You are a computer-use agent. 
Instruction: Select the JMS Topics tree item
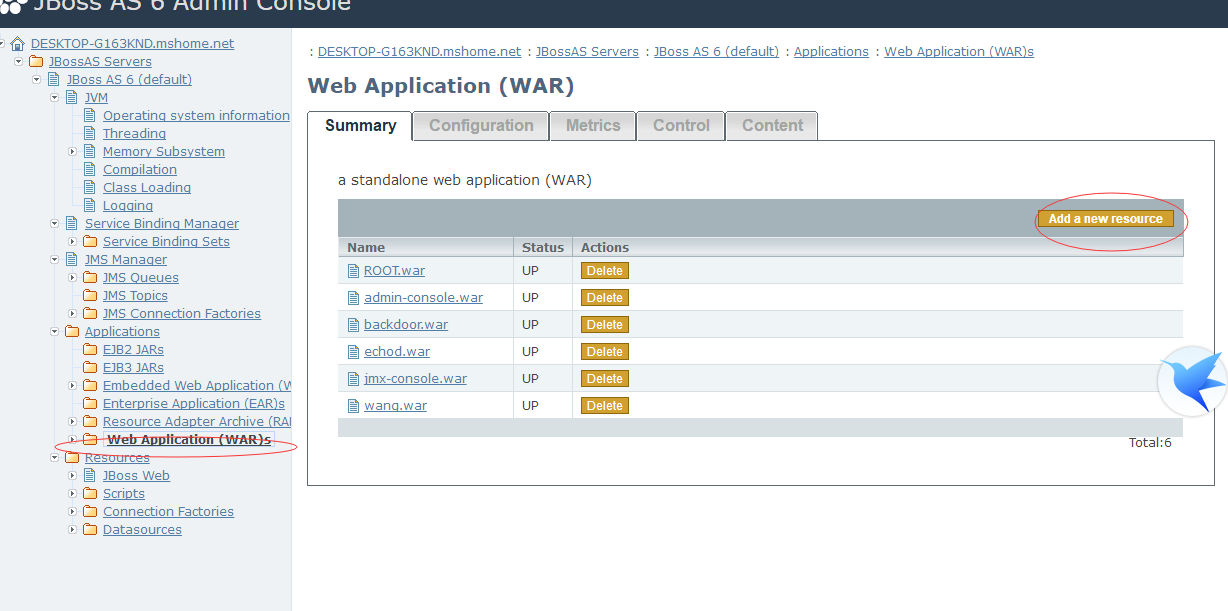[x=135, y=296]
